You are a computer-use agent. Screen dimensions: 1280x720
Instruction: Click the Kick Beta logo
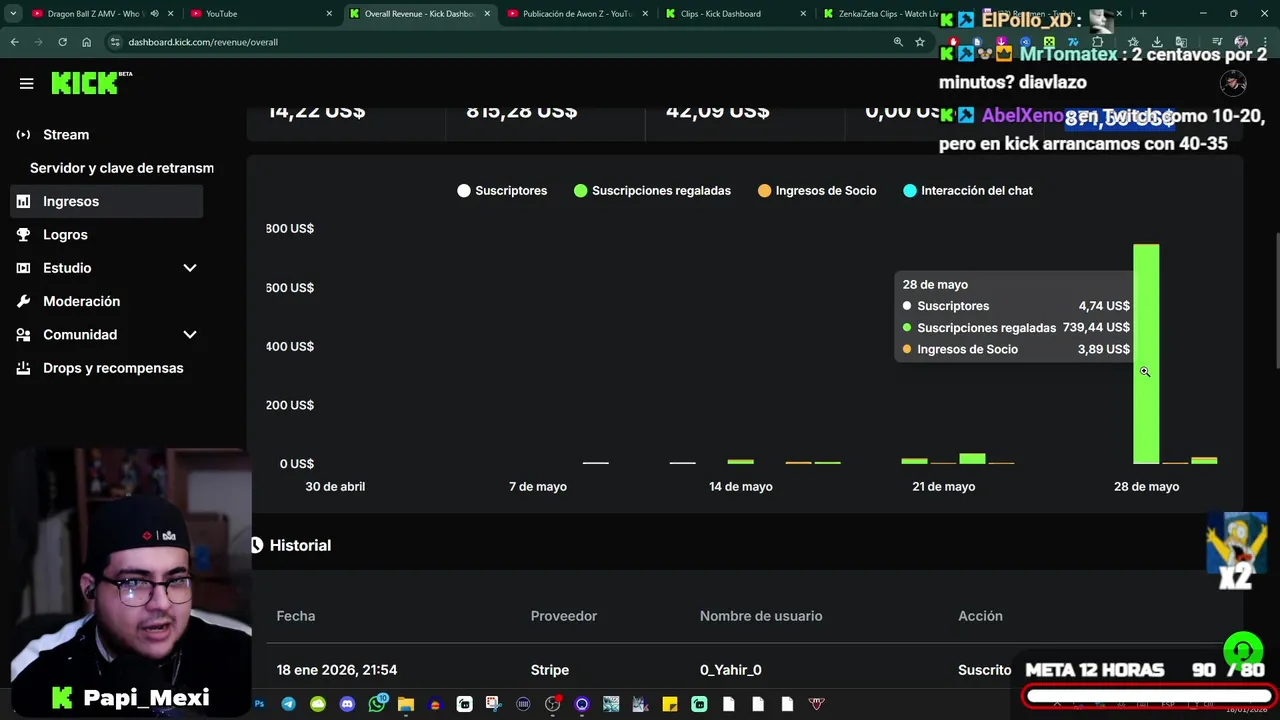(92, 83)
